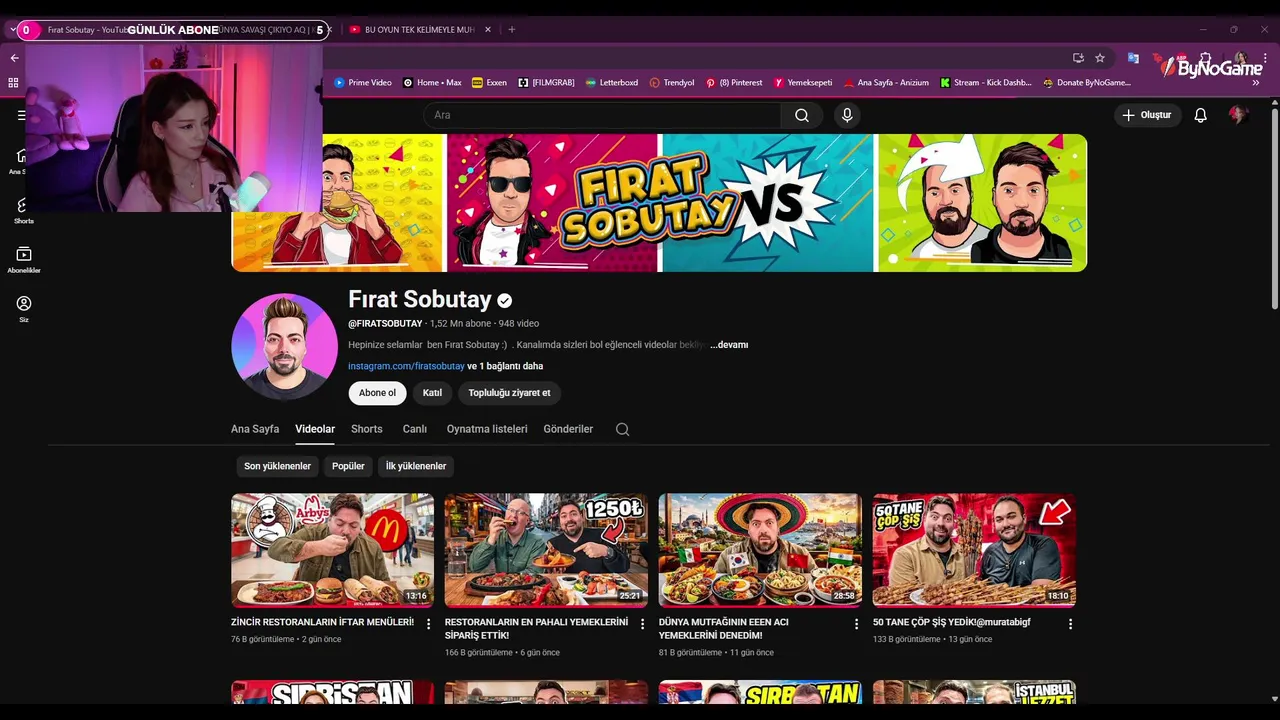
Task: Open the Yemeksepeti bookmark
Action: [803, 83]
